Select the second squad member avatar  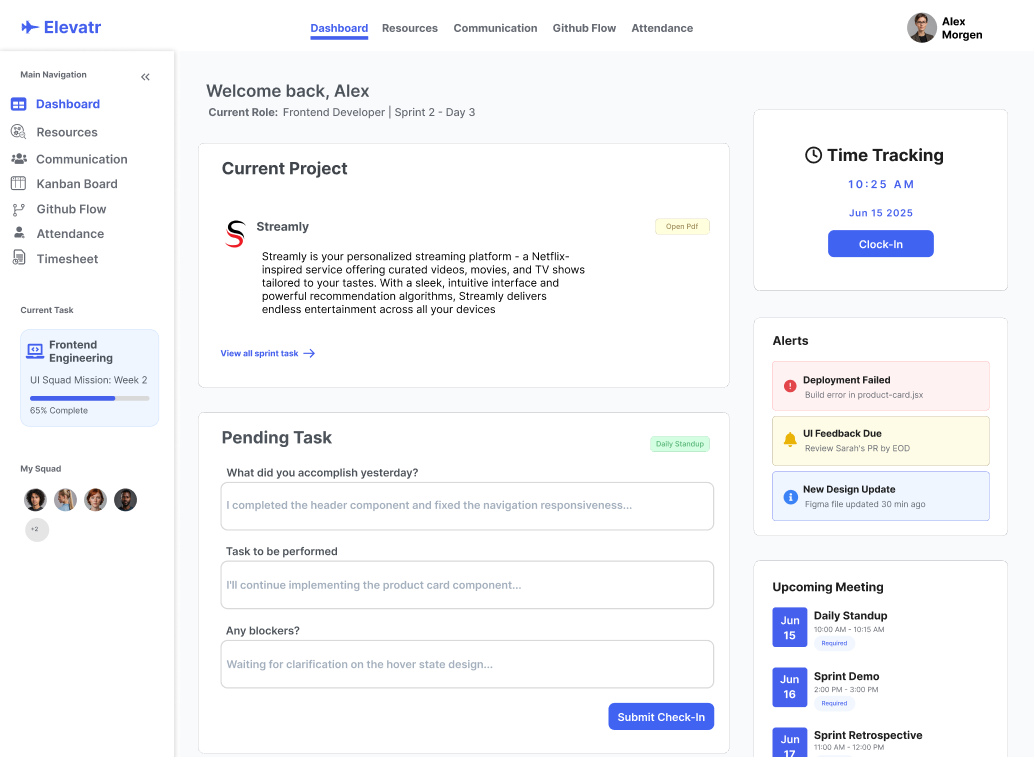[65, 500]
